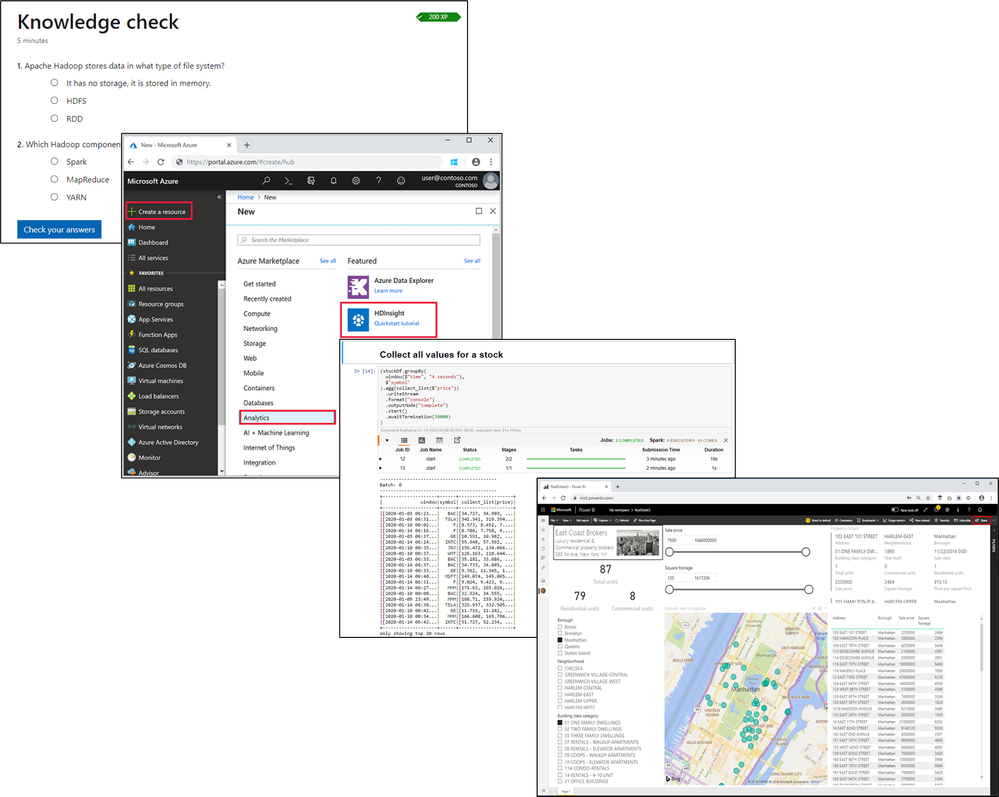The width and height of the screenshot is (999, 797).
Task: Select the YARN answer radio button
Action: point(54,197)
